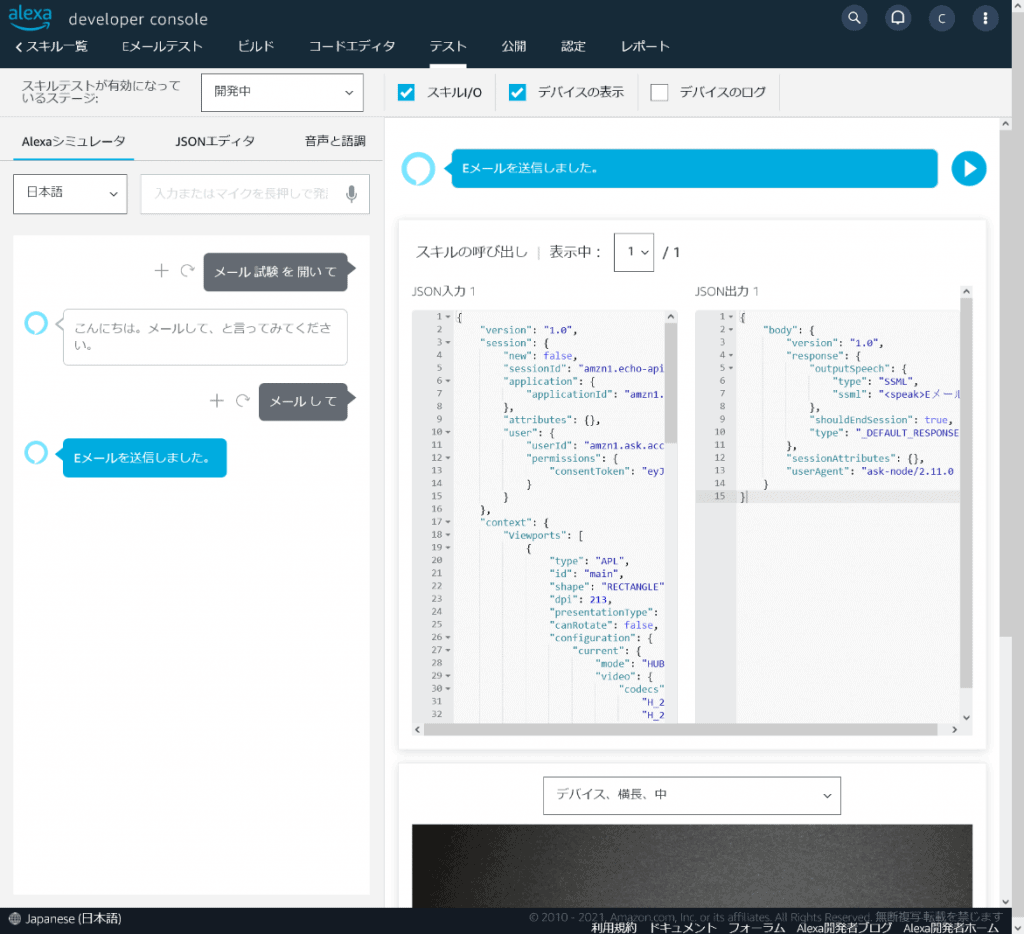Click Alexa ring beside the left-panel Eメールを送信しました reply

pos(36,453)
